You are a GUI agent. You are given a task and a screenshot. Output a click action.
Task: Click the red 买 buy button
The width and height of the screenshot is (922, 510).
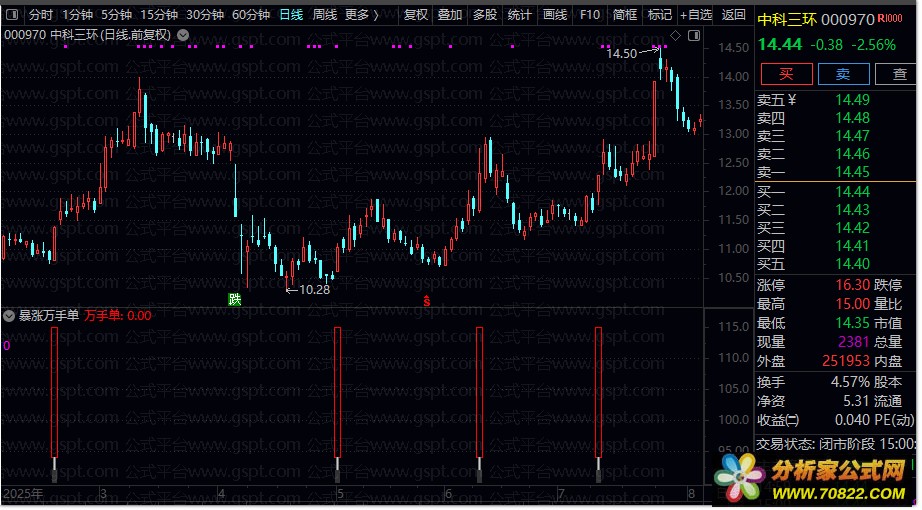[787, 74]
